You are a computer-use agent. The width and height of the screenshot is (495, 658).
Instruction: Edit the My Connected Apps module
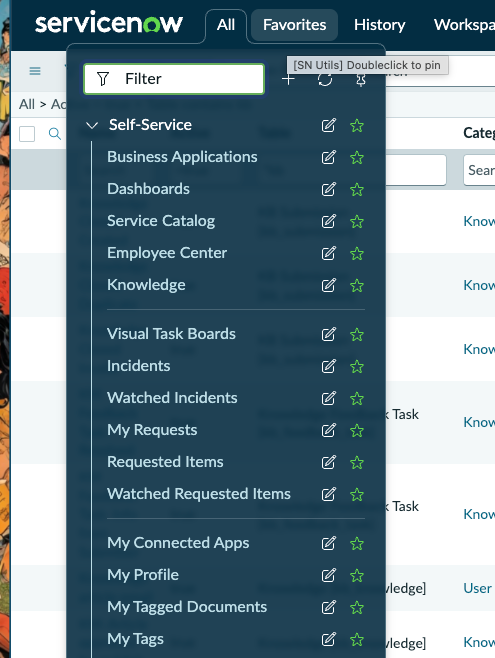click(328, 543)
